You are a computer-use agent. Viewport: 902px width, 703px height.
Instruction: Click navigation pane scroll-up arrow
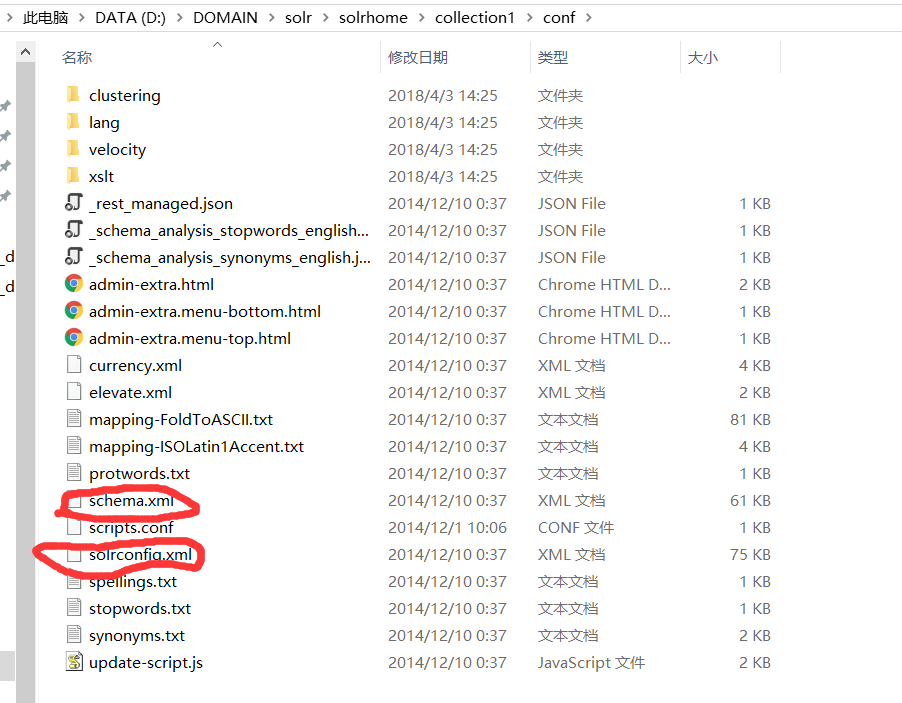tap(25, 52)
